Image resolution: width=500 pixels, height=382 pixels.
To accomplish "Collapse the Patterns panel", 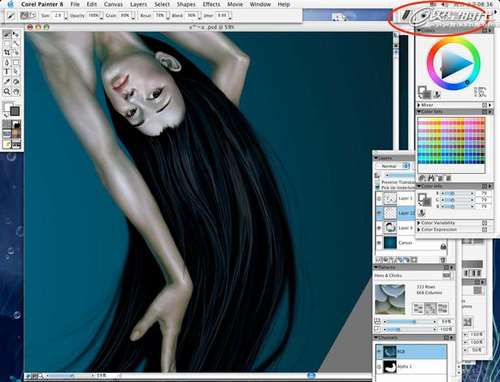I will (x=376, y=267).
